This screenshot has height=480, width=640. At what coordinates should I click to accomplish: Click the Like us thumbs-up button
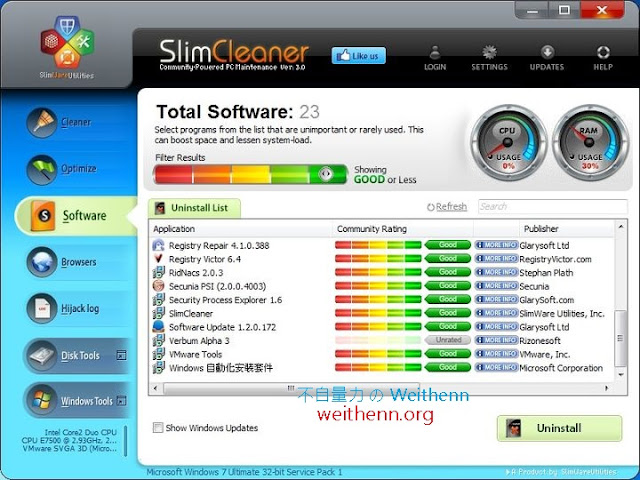358,56
